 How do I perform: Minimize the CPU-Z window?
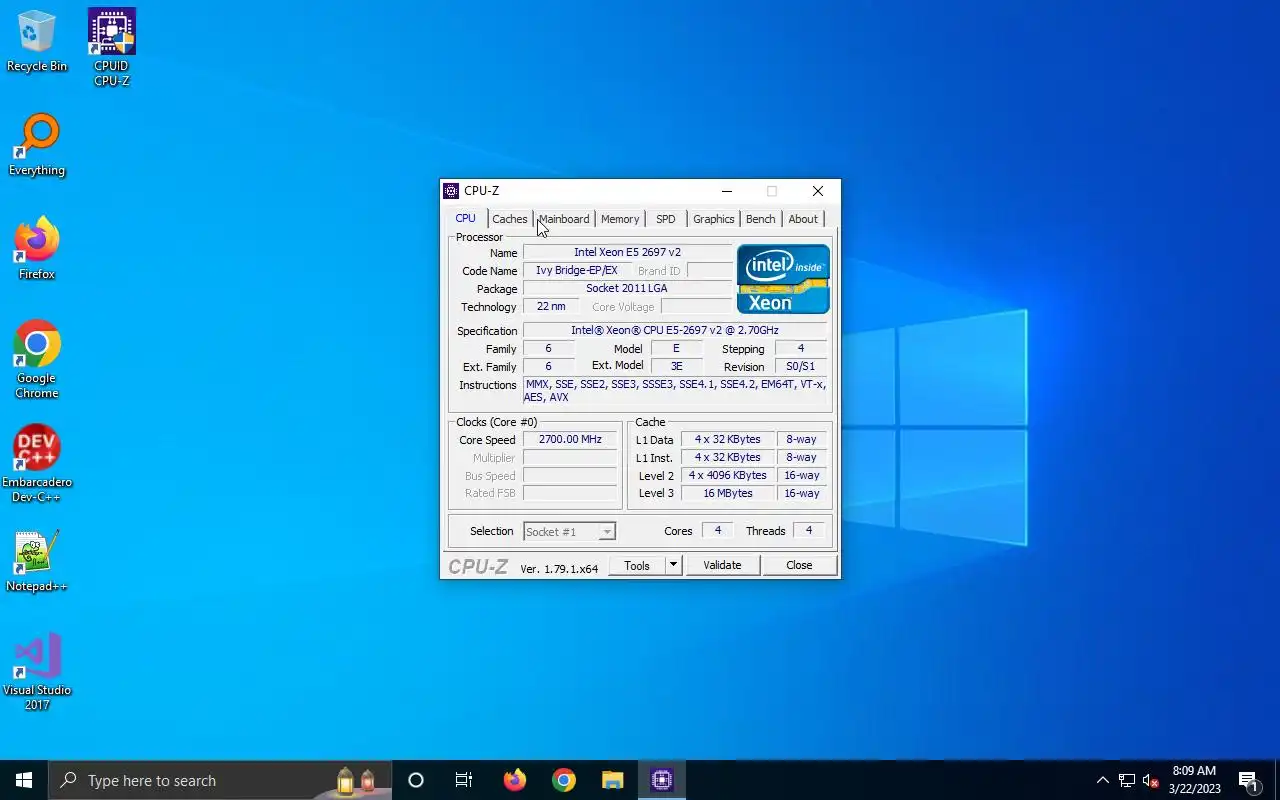point(727,191)
